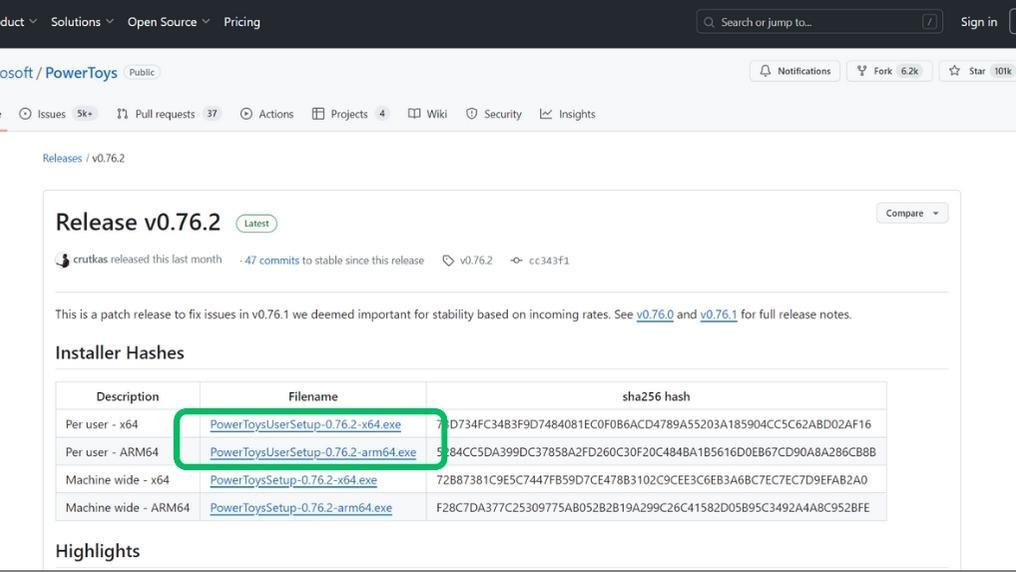This screenshot has width=1016, height=572.
Task: Open commit cc343f1 link
Action: pos(549,260)
